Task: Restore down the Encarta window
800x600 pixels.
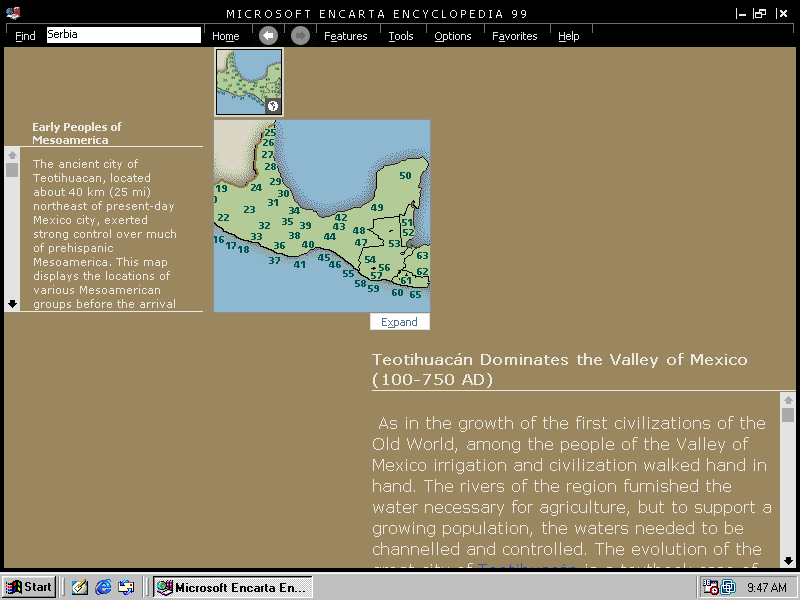Action: [x=760, y=14]
